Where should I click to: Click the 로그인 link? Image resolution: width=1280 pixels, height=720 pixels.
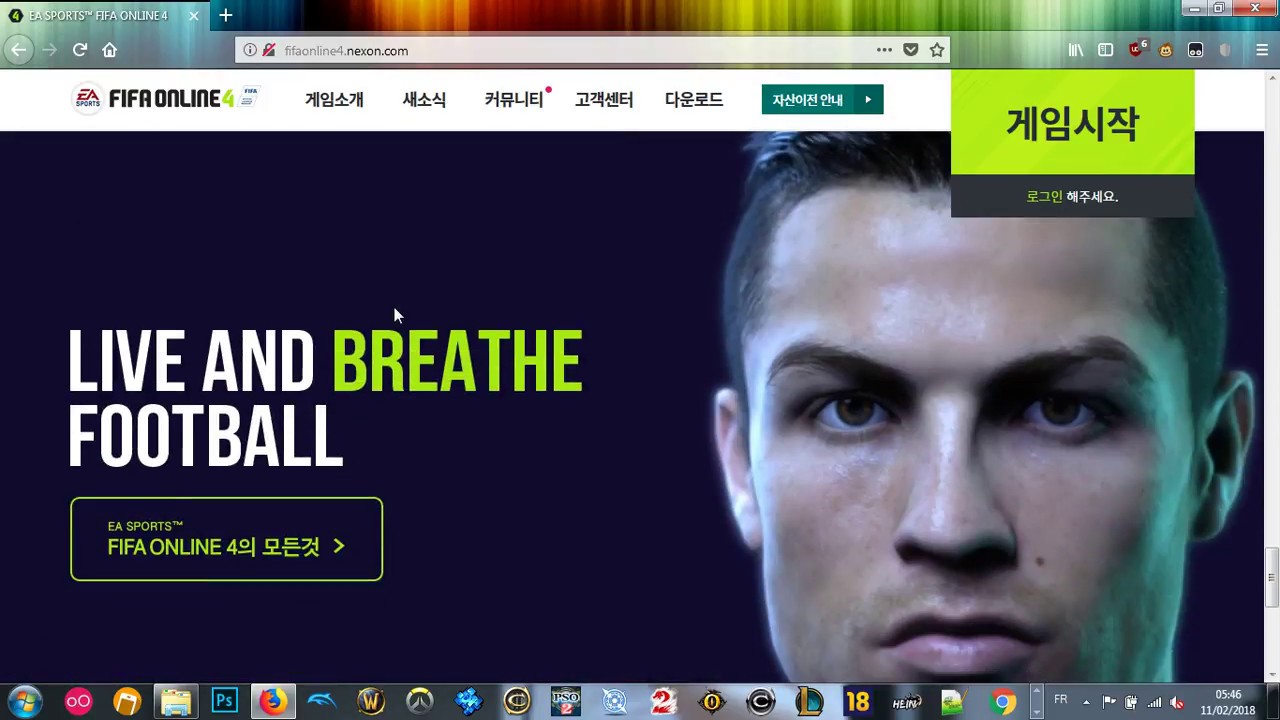pyautogui.click(x=1044, y=197)
